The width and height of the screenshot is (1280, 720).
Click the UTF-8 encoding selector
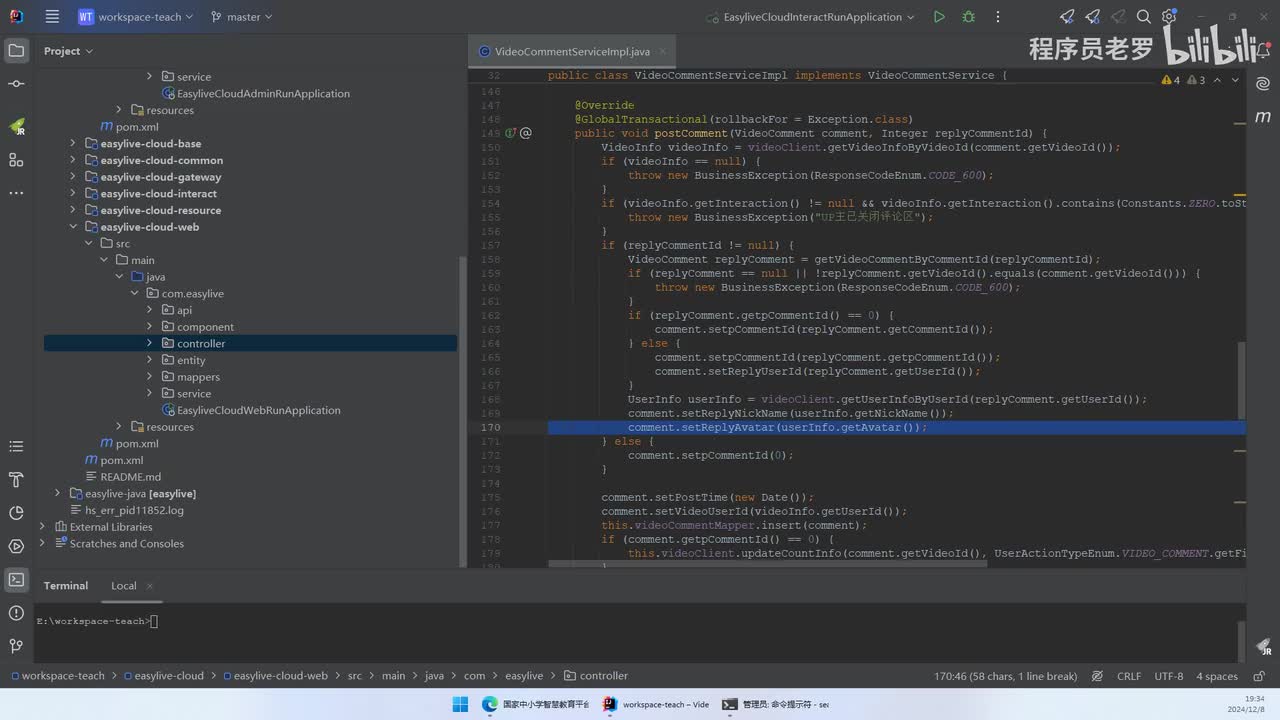click(1168, 676)
